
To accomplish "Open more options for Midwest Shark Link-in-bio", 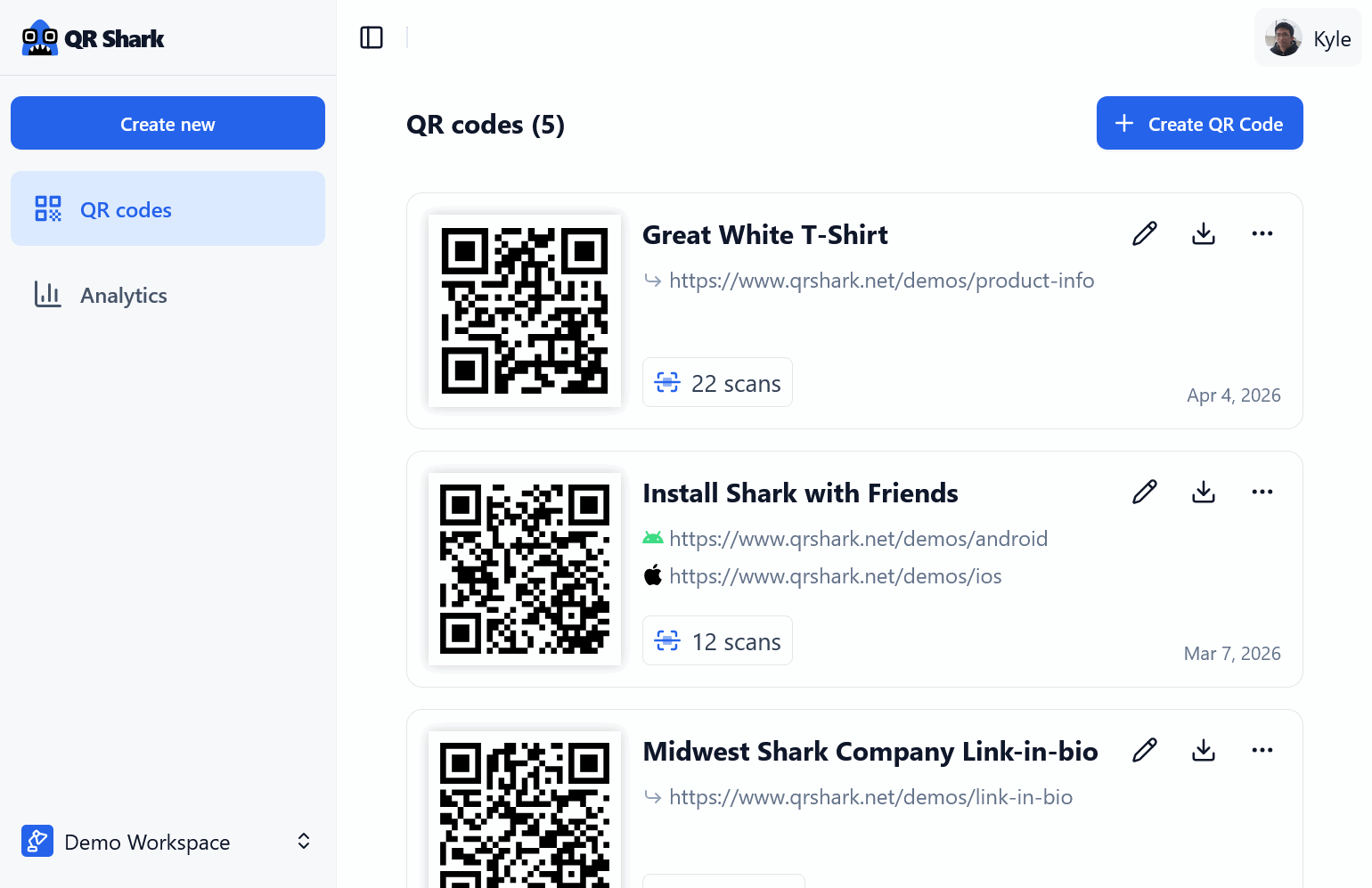I will tap(1262, 749).
